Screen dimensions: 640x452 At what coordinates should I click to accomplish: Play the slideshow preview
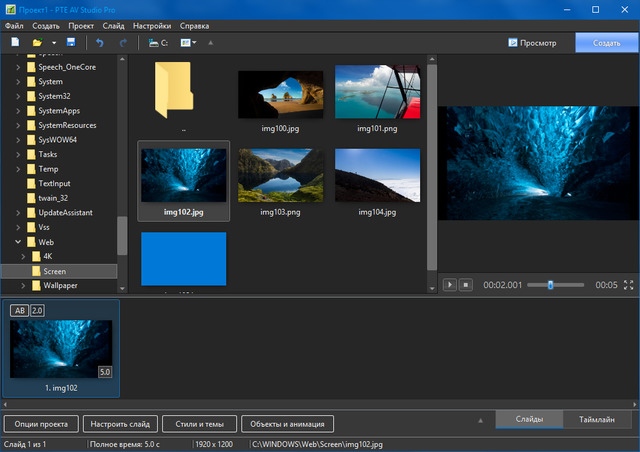click(450, 285)
